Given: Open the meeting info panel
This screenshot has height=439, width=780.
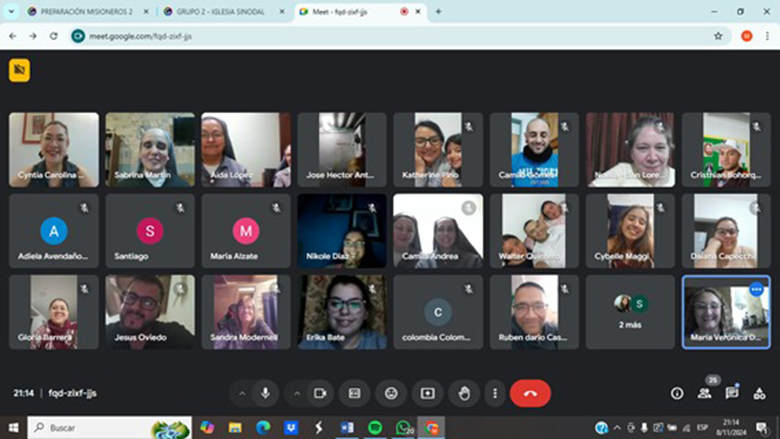Looking at the screenshot, I should click(677, 393).
